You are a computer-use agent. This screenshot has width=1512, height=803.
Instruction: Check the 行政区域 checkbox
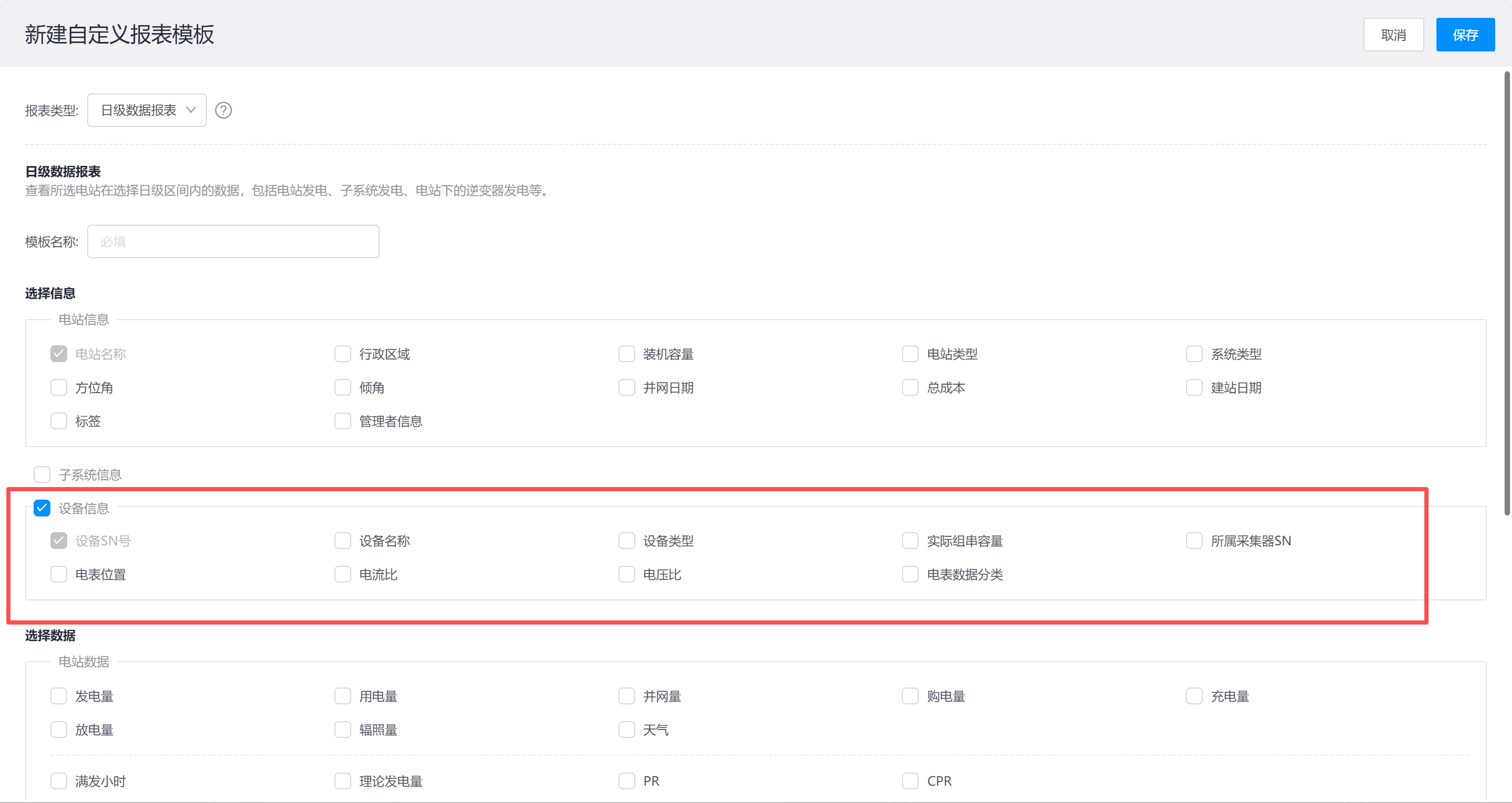click(x=343, y=354)
